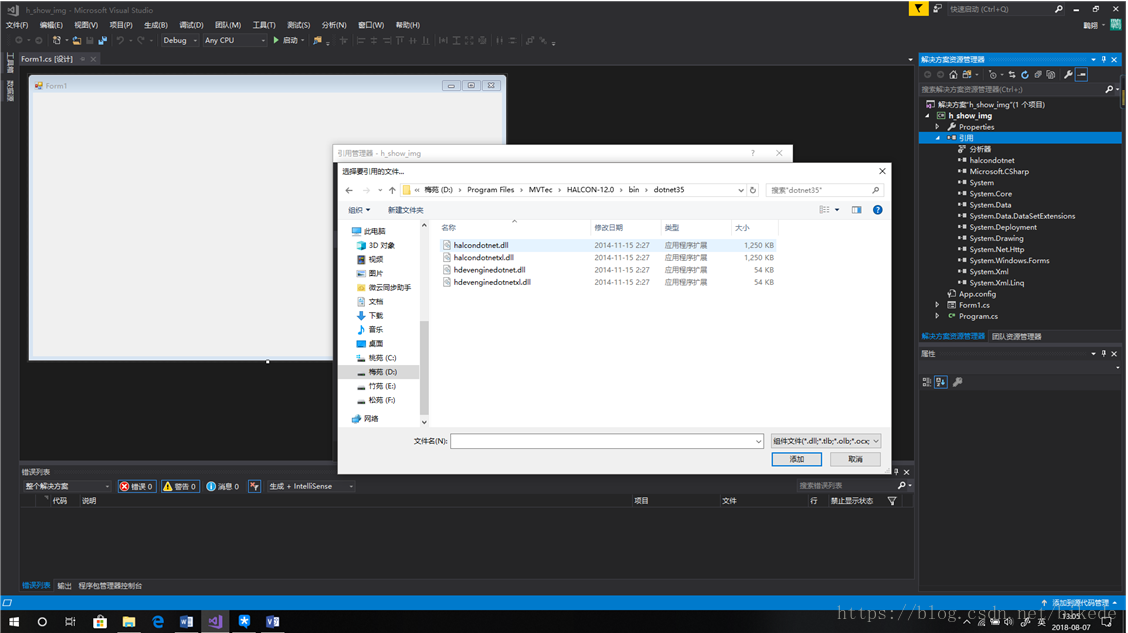
Task: Switch to the Output tab
Action: [64, 586]
